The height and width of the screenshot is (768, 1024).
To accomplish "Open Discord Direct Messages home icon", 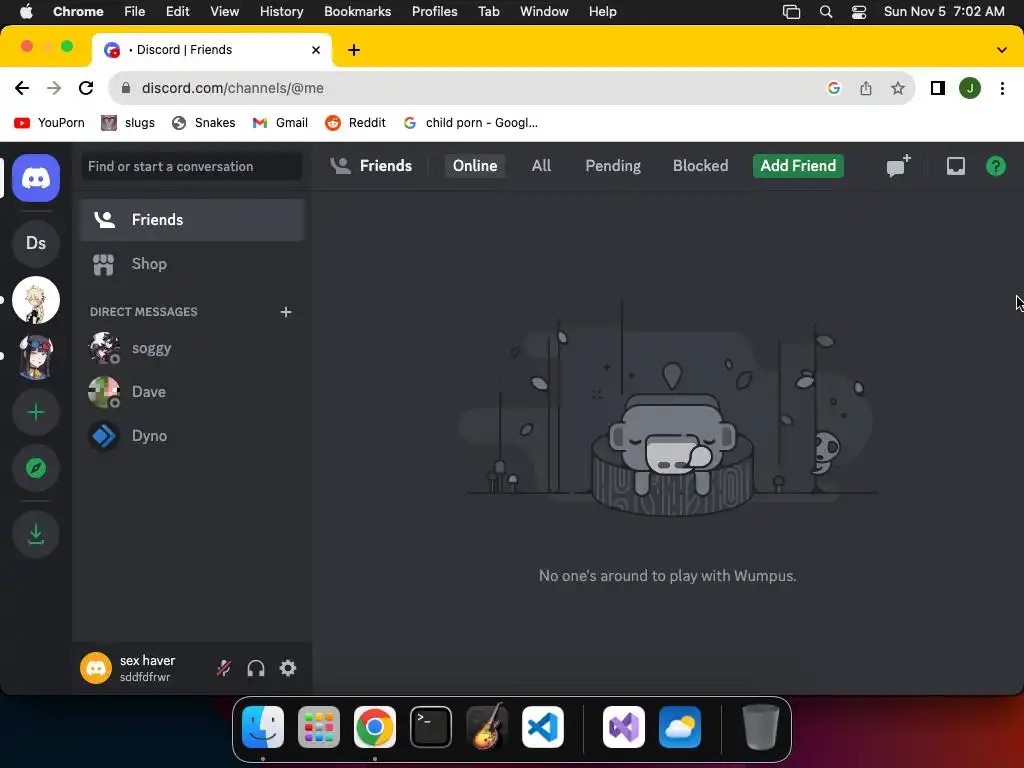I will click(x=36, y=178).
